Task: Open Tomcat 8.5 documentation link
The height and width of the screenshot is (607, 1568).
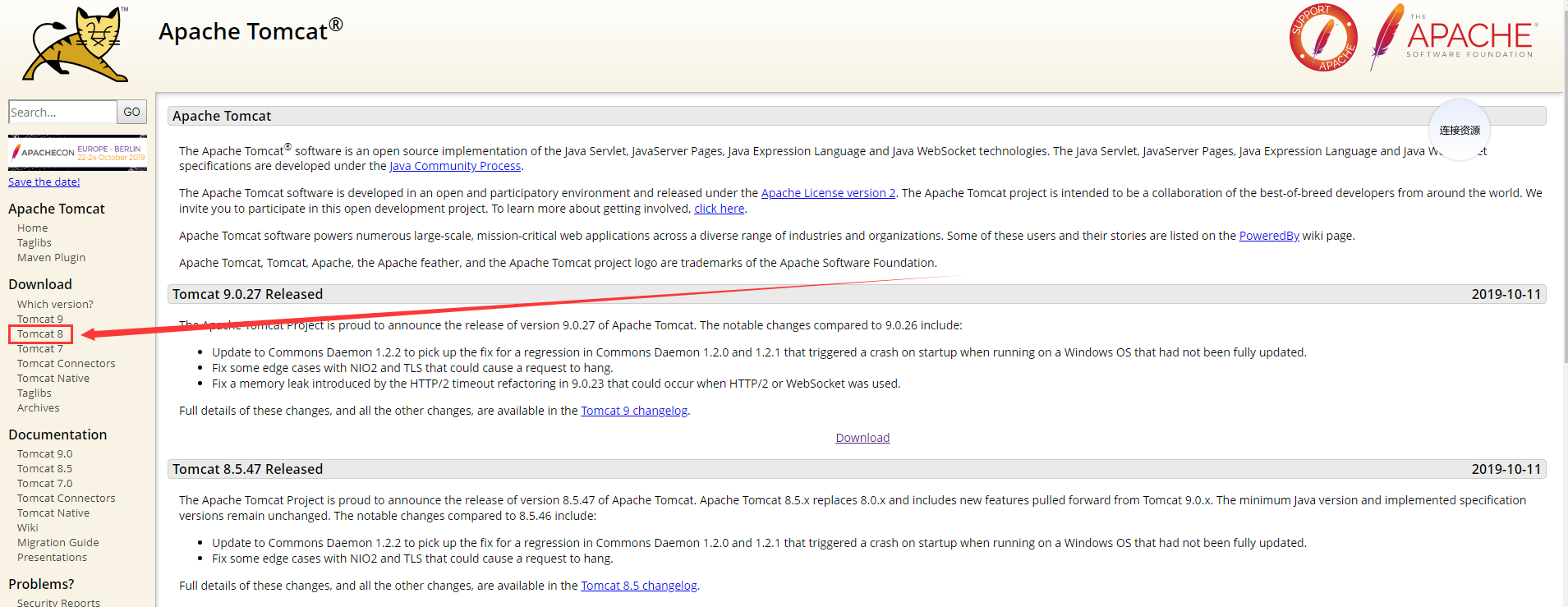Action: pyautogui.click(x=44, y=468)
